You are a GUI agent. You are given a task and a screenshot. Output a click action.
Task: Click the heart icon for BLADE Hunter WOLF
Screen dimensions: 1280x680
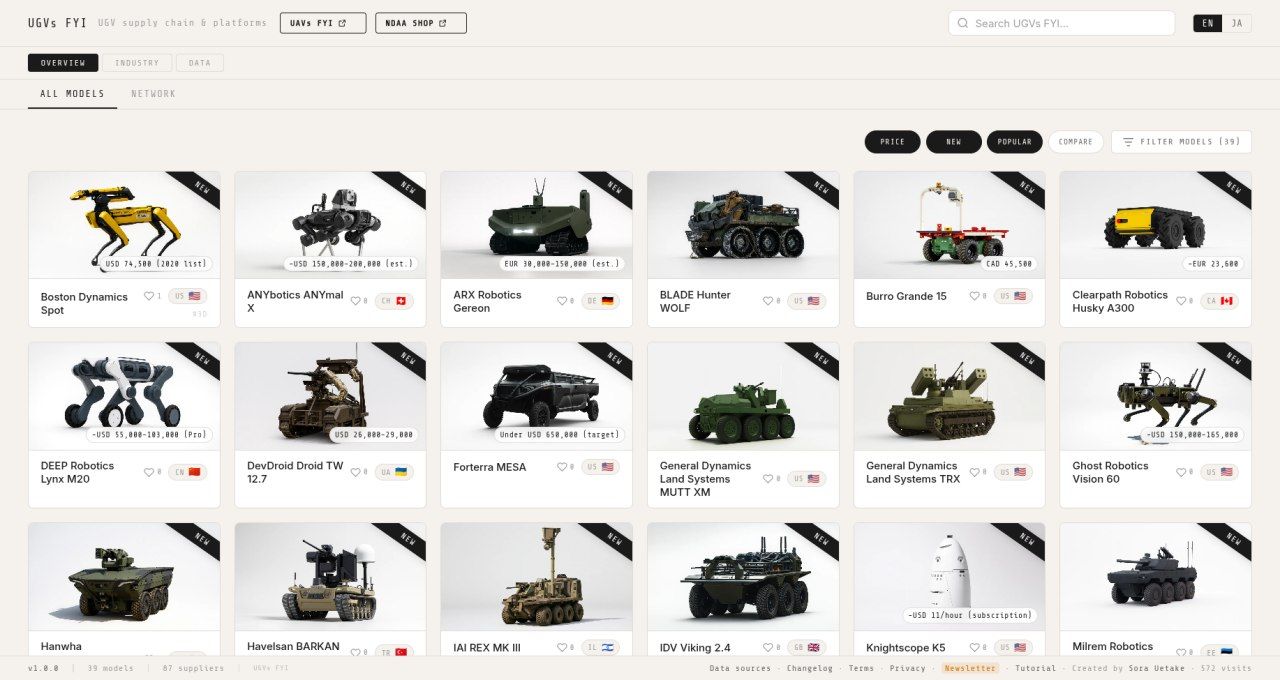click(768, 301)
